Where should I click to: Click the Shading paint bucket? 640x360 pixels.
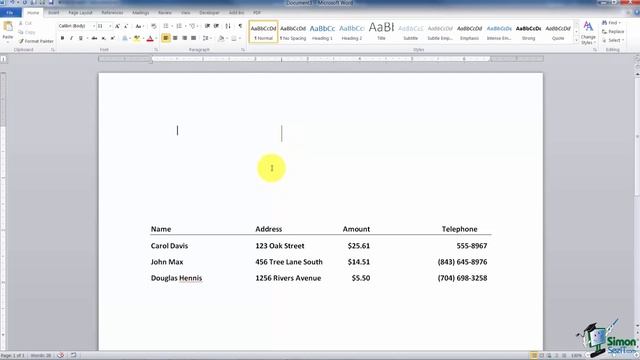(x=221, y=38)
